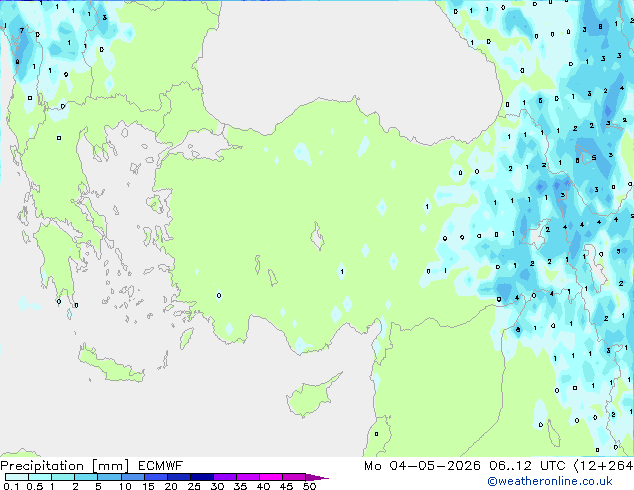Click the legend scale label "45"
The image size is (634, 490).
tap(286, 486)
